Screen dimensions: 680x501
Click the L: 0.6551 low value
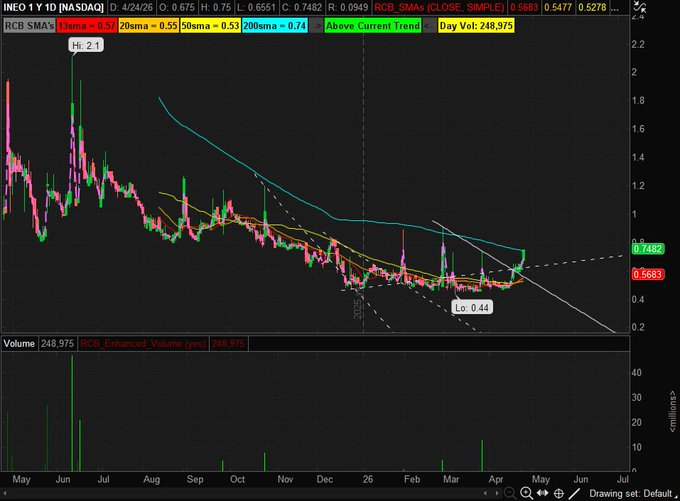point(256,7)
